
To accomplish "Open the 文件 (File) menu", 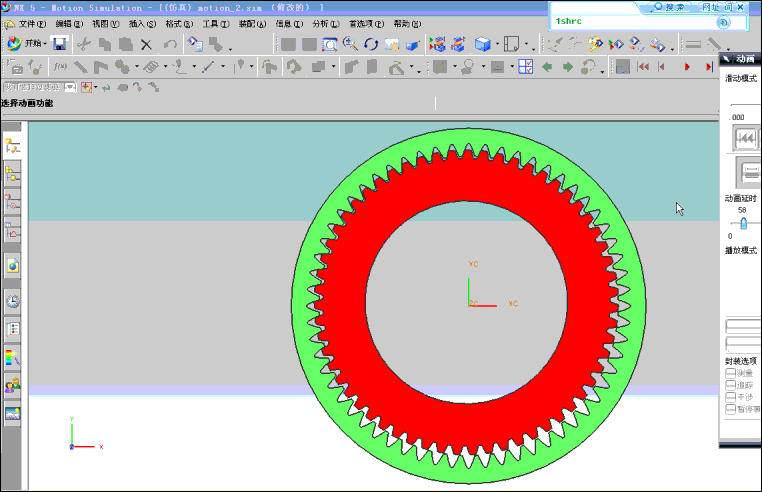I will (x=32, y=24).
